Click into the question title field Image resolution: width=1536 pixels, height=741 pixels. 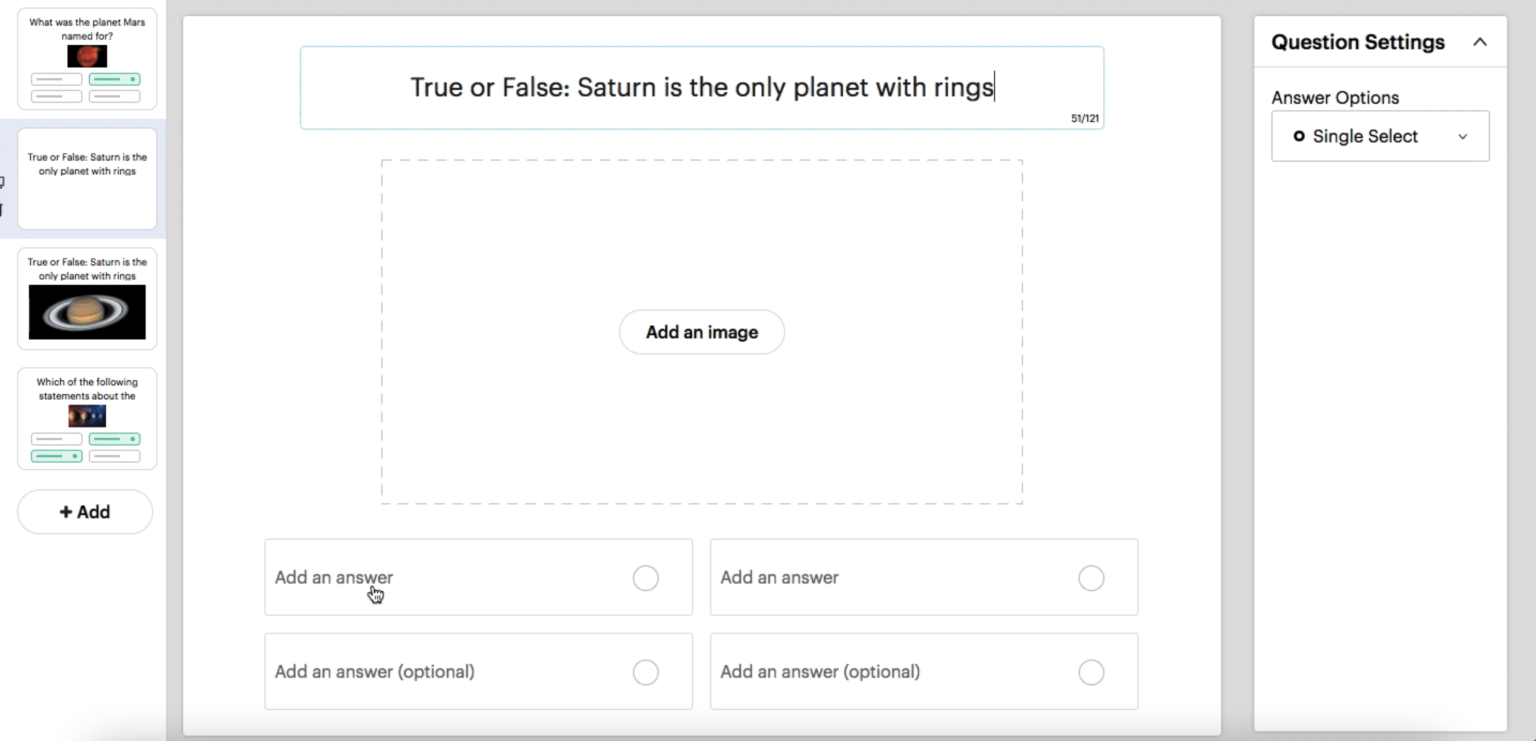(701, 88)
